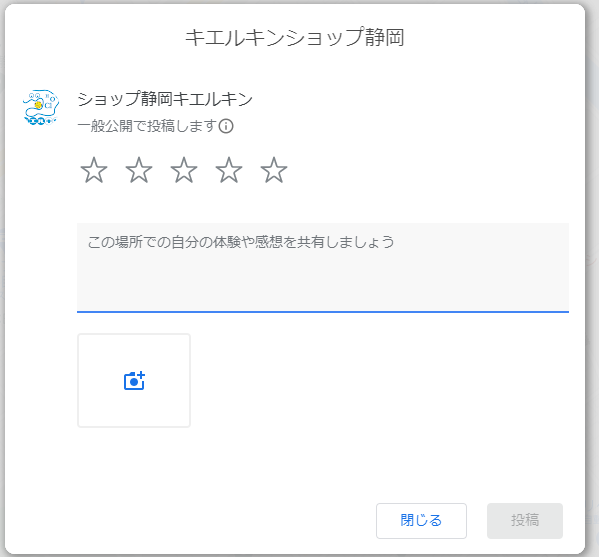Click the blue camera add-photo icon
Viewport: 600px width, 559px height.
[x=134, y=381]
